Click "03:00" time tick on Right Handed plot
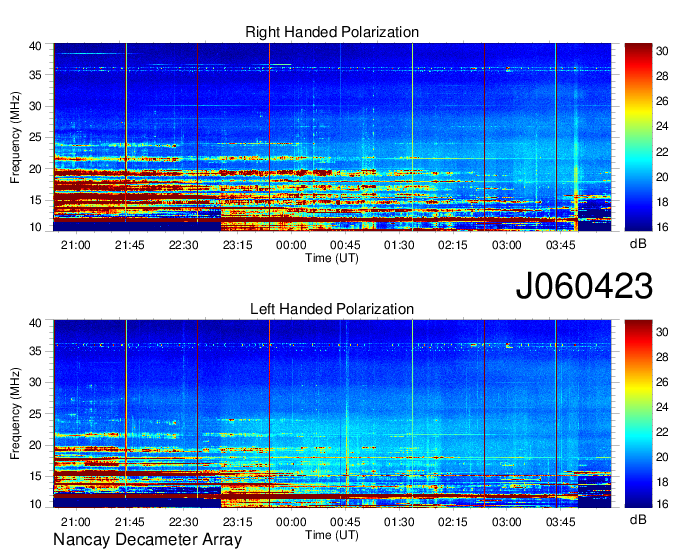 click(x=507, y=245)
